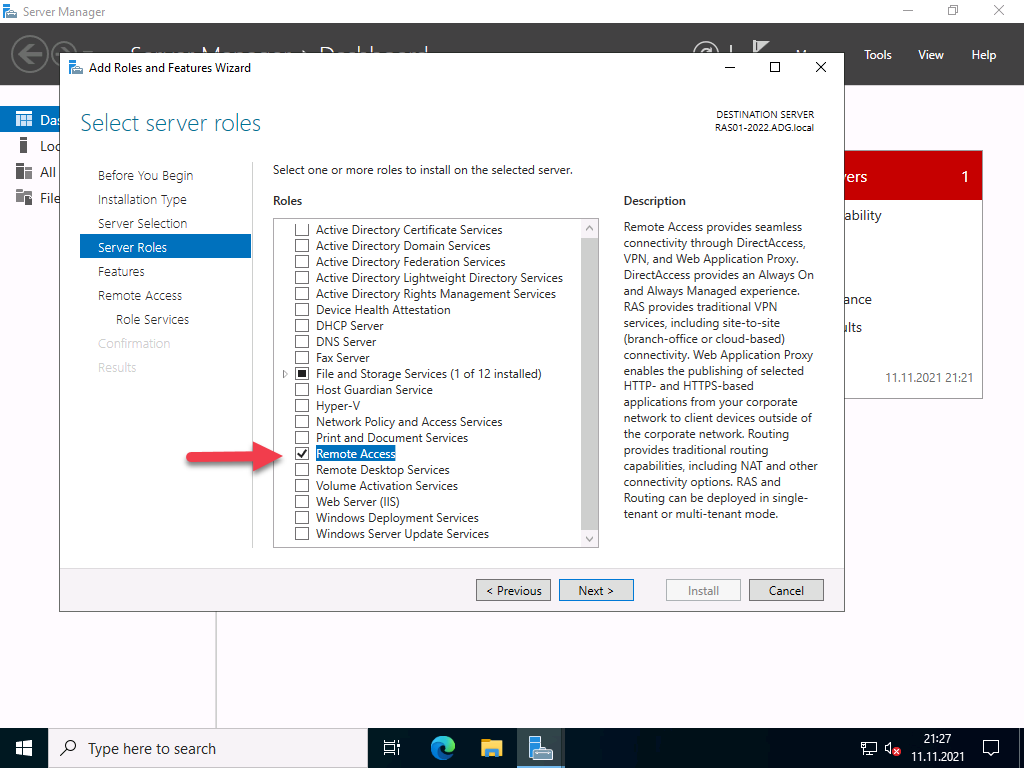Viewport: 1024px width, 768px height.
Task: Click the Next button
Action: tap(596, 590)
